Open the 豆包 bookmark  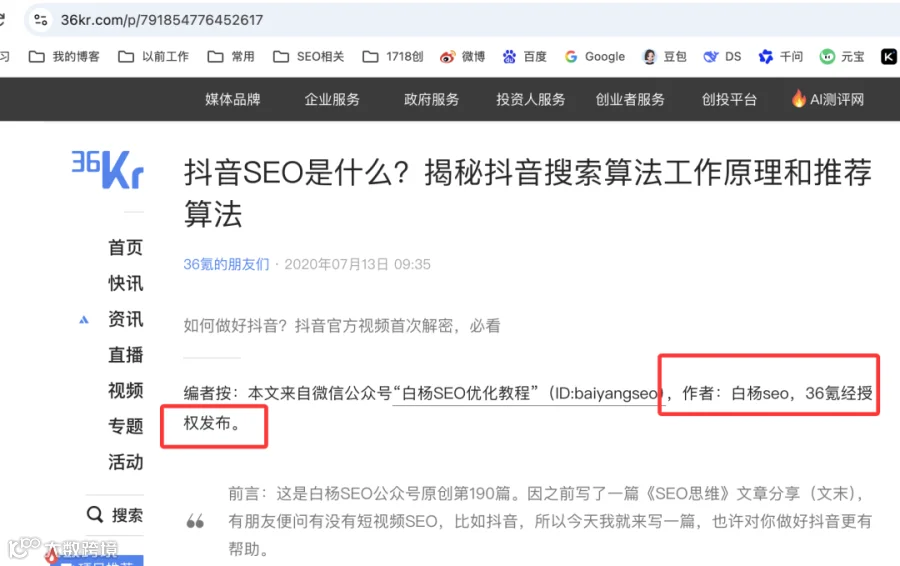point(665,56)
